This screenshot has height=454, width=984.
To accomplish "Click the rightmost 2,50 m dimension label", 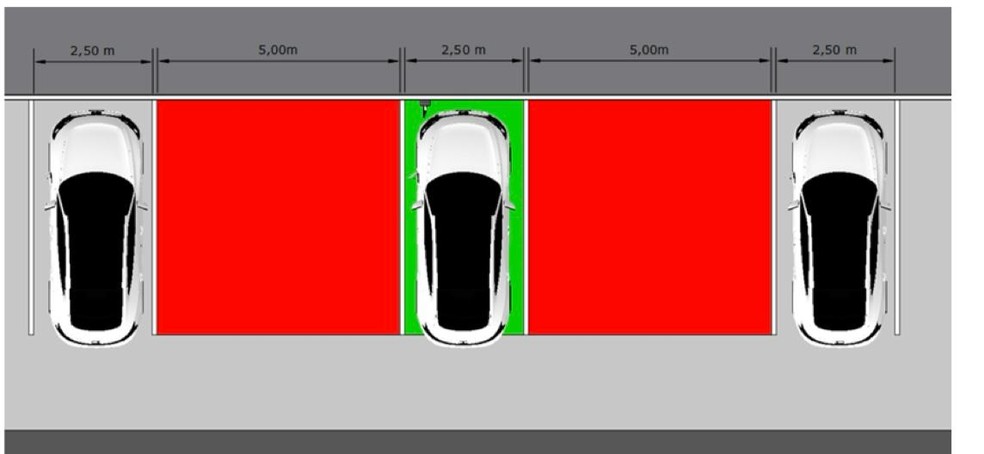I will [835, 50].
